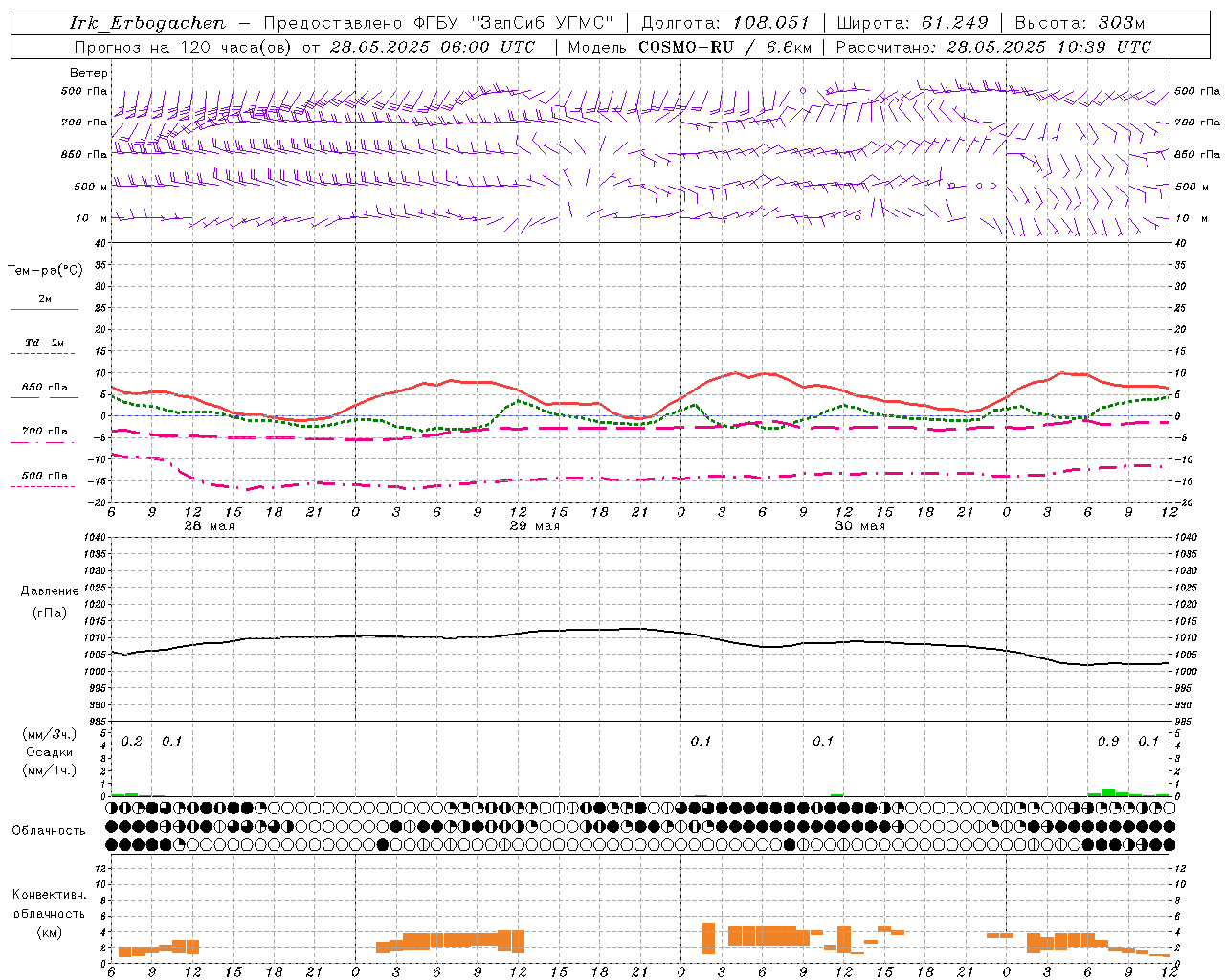Click the "Td 2м" dew point legend entry
The width and height of the screenshot is (1225, 980).
tap(45, 343)
